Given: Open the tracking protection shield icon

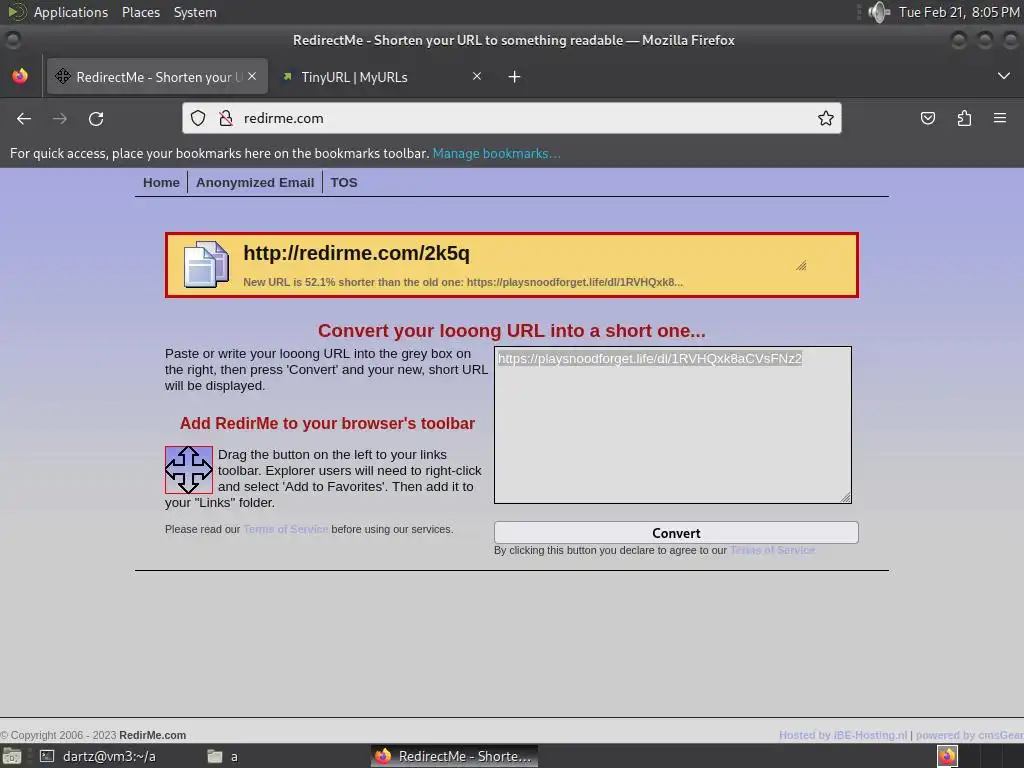Looking at the screenshot, I should [x=198, y=118].
